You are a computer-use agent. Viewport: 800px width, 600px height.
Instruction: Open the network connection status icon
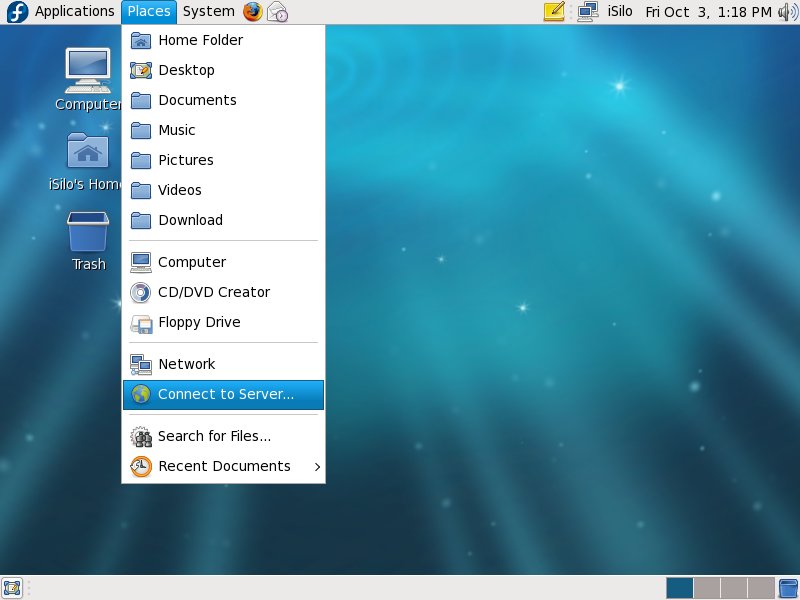[x=587, y=12]
